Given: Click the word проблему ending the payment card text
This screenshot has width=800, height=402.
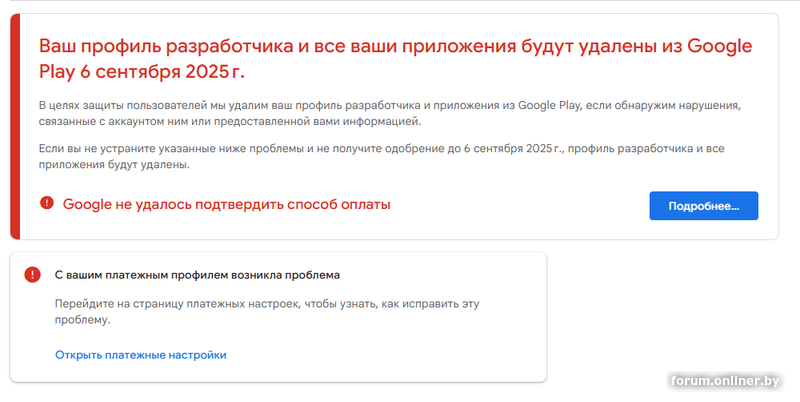Looking at the screenshot, I should [x=81, y=321].
